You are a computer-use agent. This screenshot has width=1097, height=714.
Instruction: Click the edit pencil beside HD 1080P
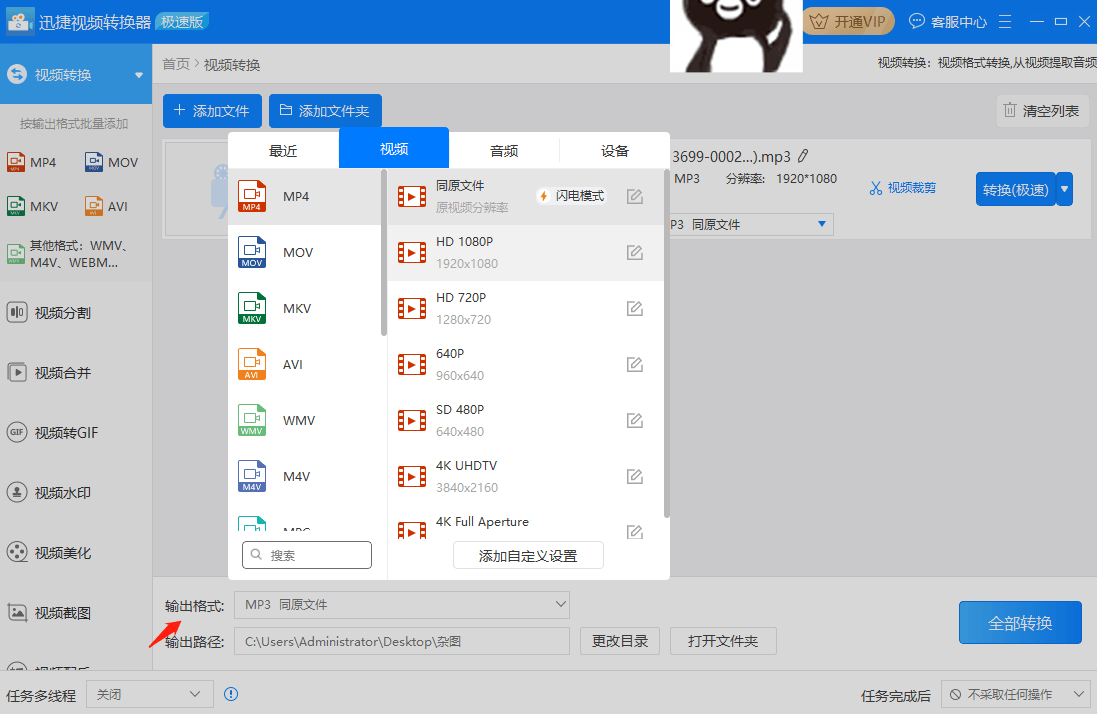[x=634, y=252]
